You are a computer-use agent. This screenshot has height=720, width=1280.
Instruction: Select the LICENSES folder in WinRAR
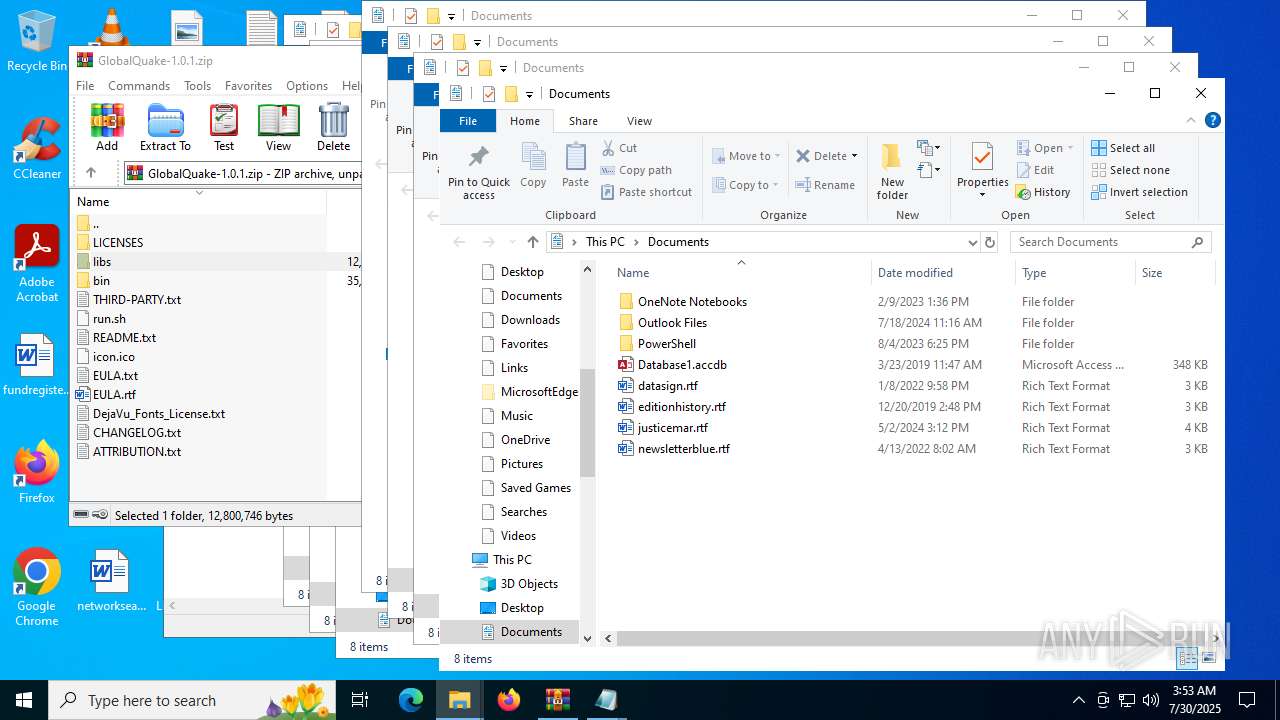pos(118,243)
